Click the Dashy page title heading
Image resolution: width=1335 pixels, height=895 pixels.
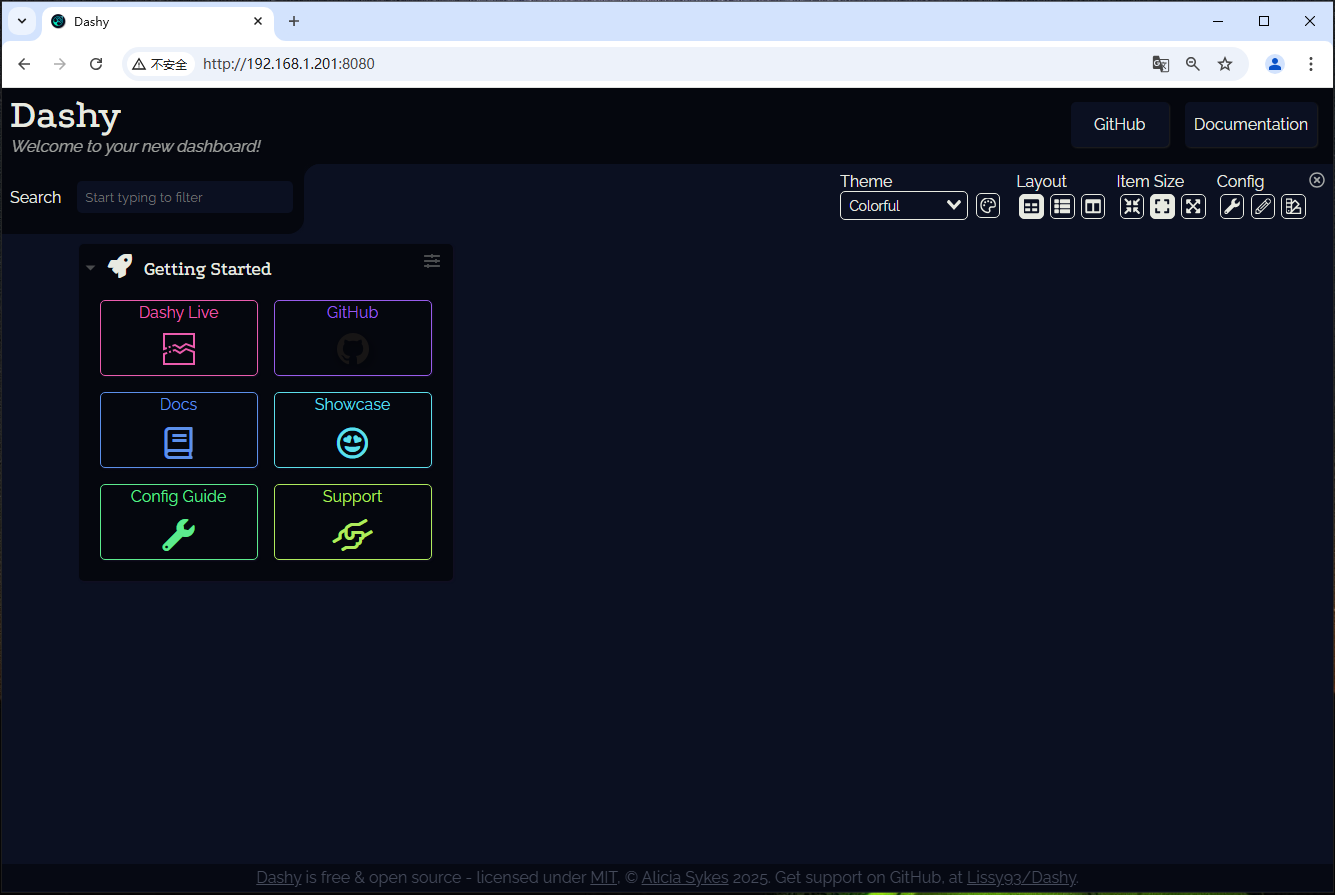pyautogui.click(x=66, y=116)
